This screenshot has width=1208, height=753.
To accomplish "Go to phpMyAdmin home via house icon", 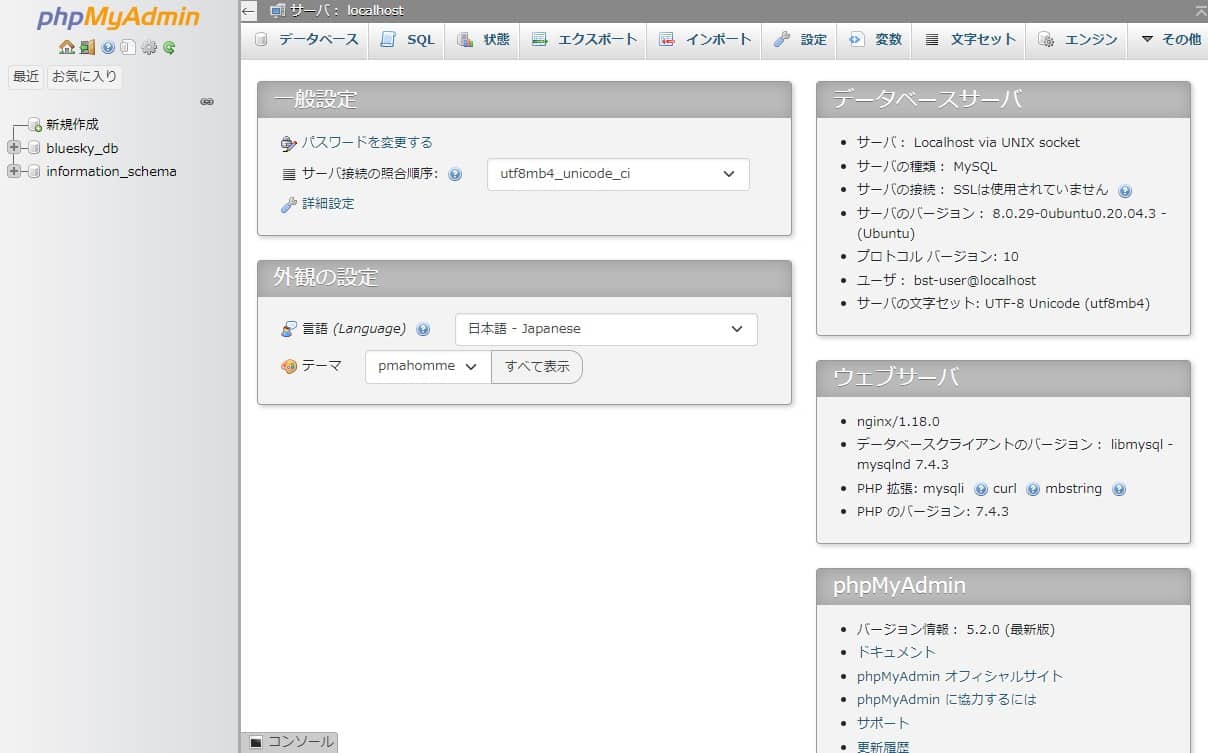I will click(67, 47).
